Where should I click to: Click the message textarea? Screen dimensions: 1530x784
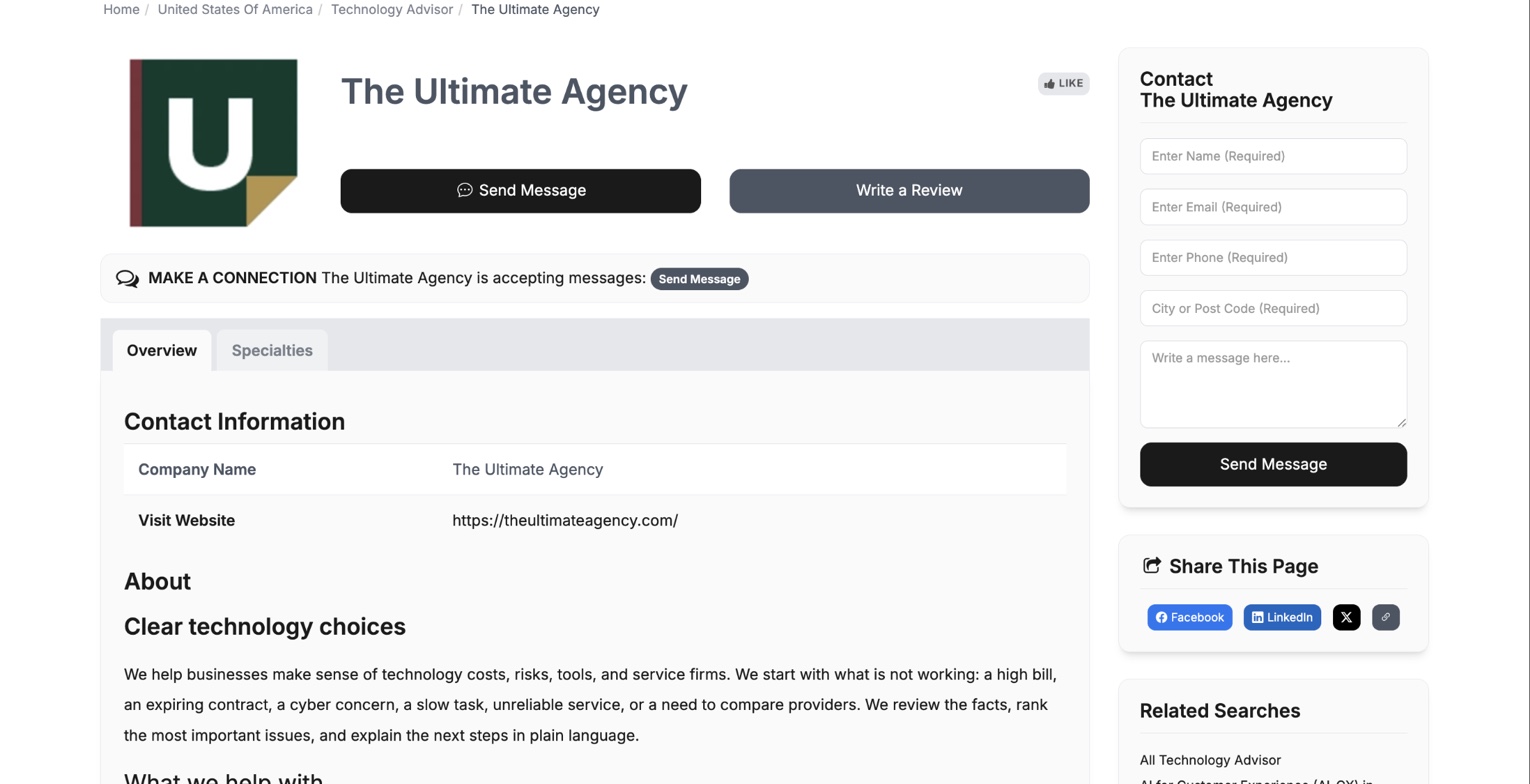click(1273, 385)
